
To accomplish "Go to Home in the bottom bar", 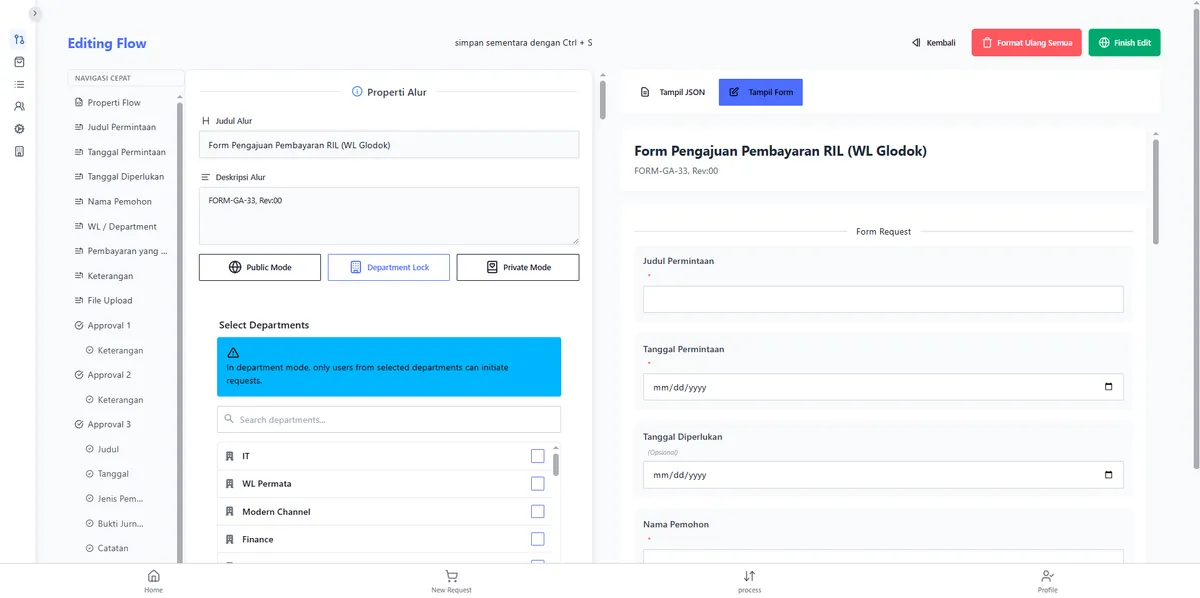I will tap(153, 581).
